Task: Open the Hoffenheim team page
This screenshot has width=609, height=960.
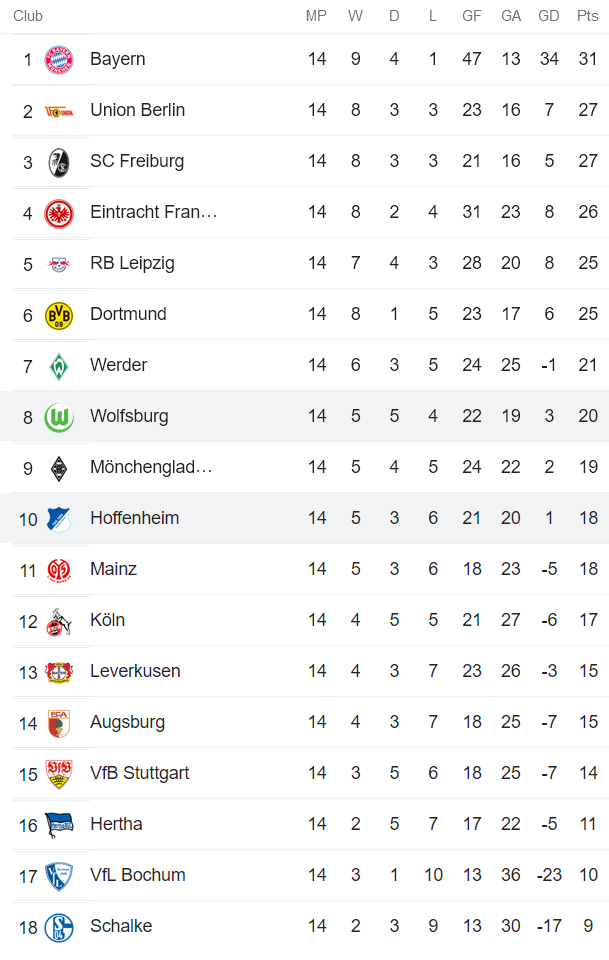Action: coord(134,518)
